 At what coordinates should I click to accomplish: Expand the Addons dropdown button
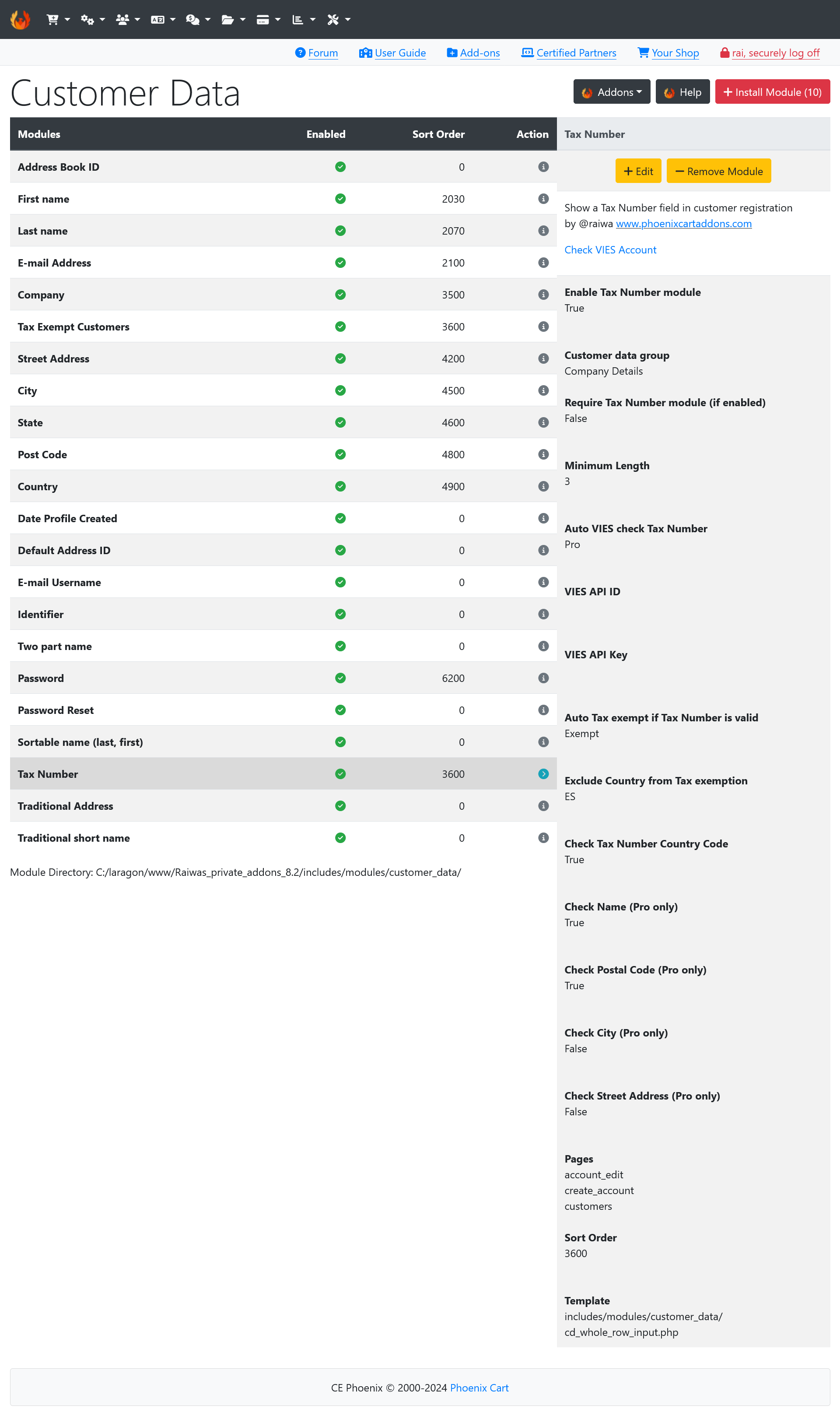(x=612, y=92)
